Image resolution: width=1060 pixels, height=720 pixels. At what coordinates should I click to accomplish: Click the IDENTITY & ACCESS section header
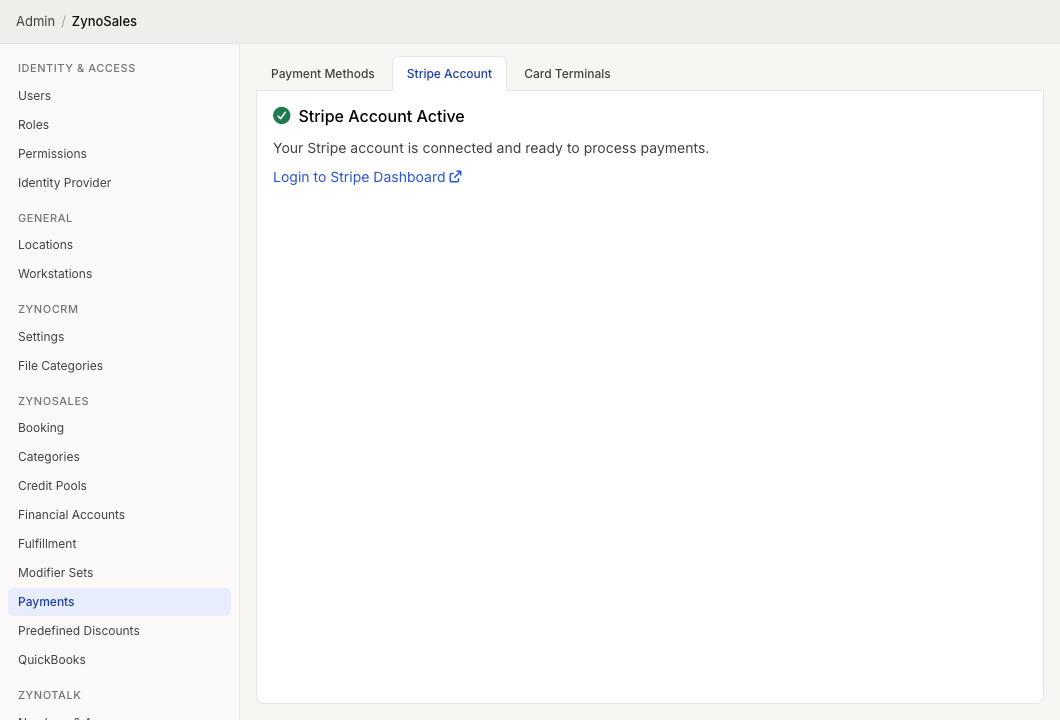[x=76, y=68]
